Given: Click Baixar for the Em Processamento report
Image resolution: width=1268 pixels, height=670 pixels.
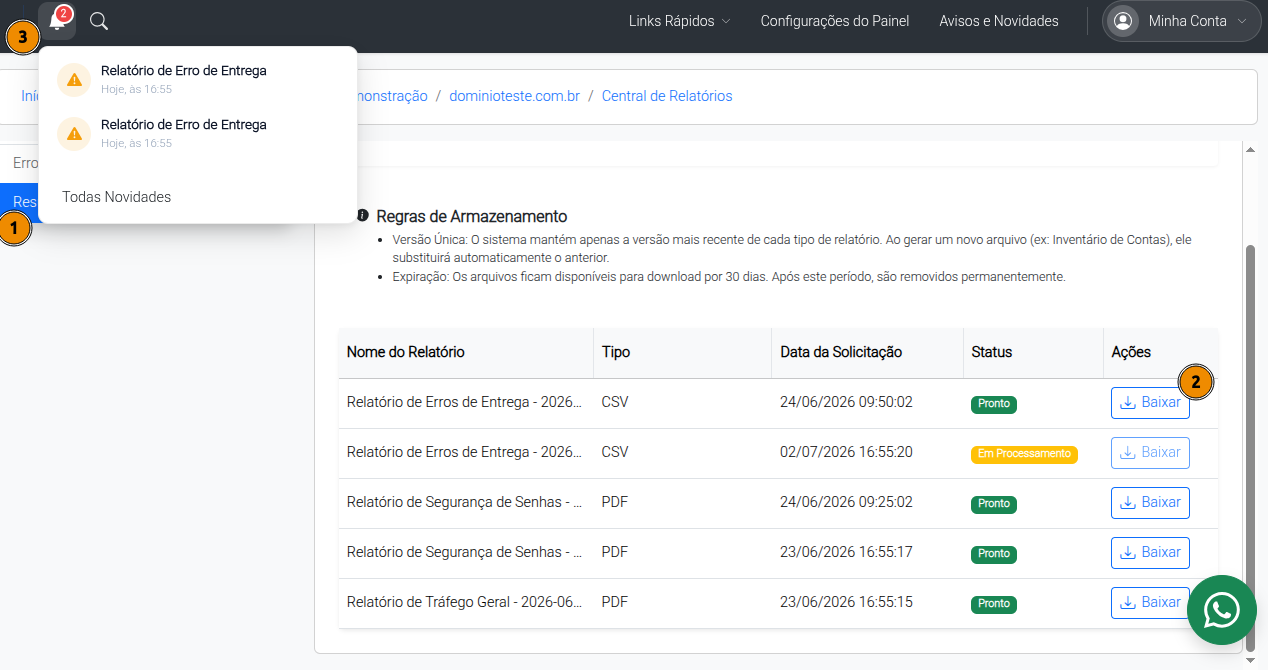Looking at the screenshot, I should click(1150, 453).
